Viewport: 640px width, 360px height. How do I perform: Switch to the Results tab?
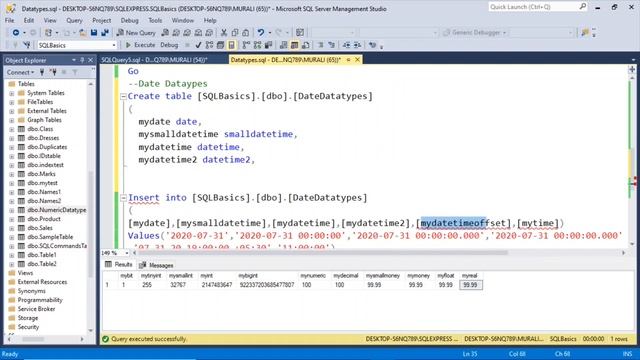[119, 265]
